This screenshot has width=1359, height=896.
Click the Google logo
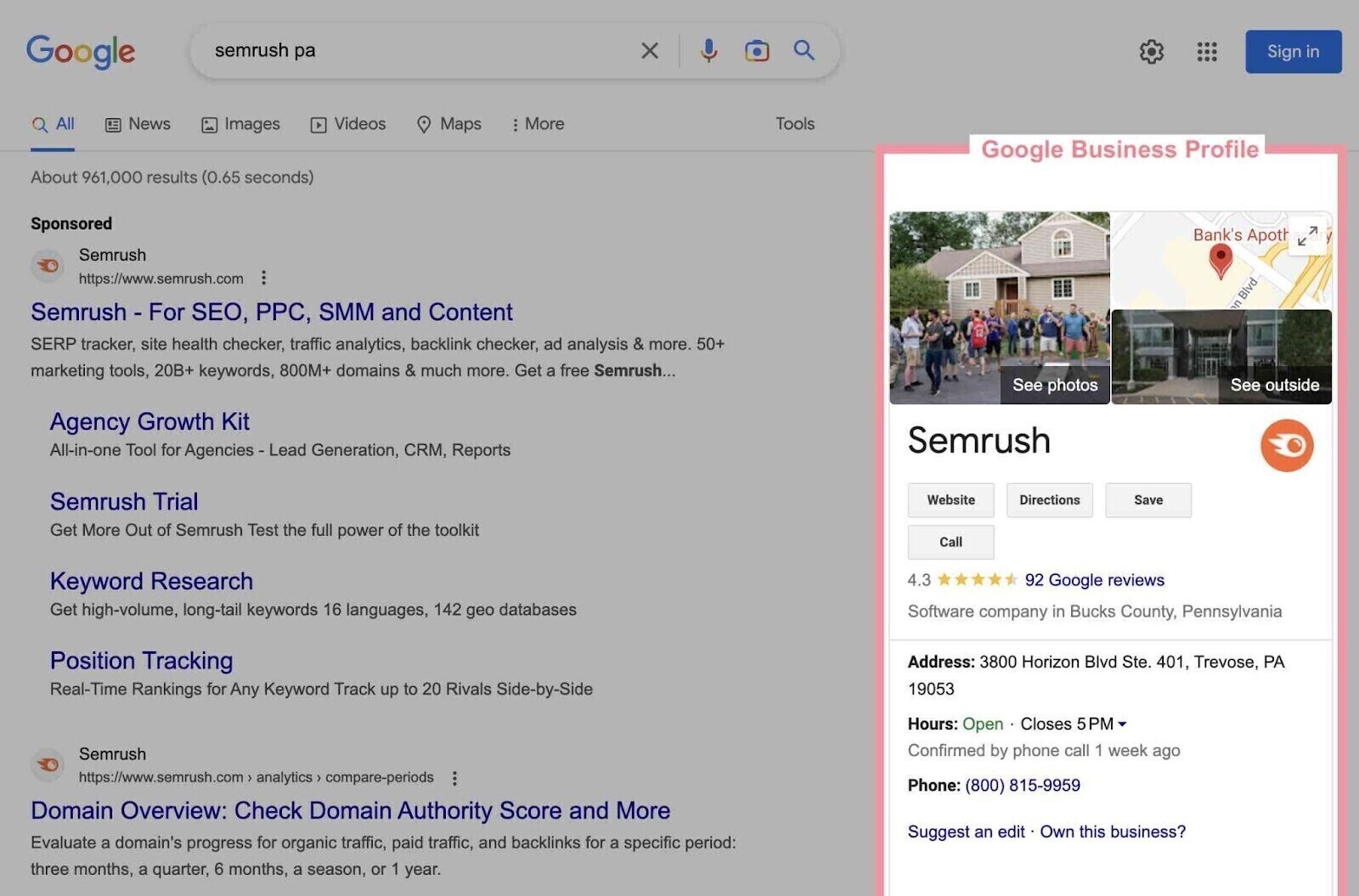[x=81, y=52]
